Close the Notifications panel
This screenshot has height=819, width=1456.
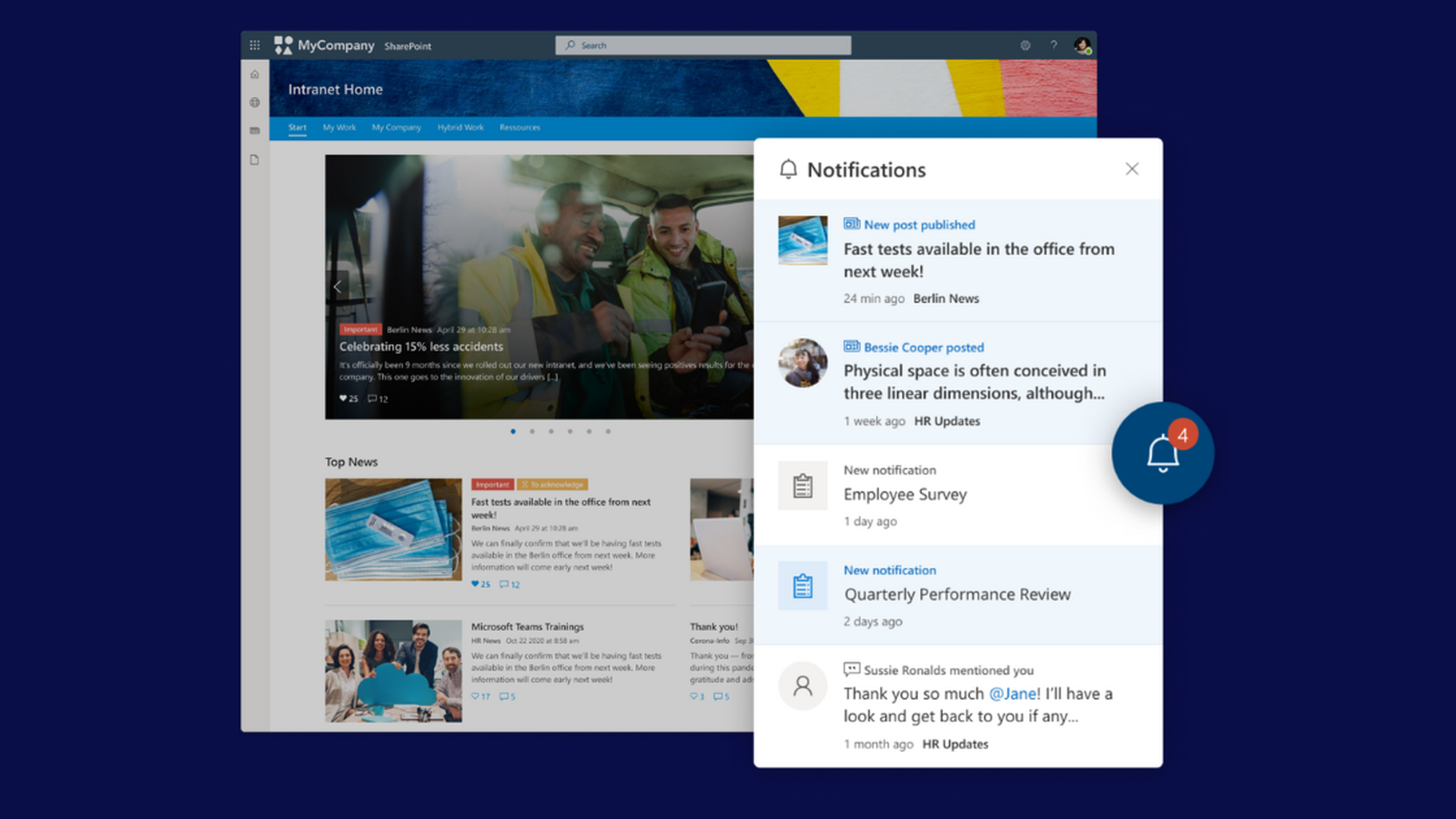click(x=1132, y=168)
